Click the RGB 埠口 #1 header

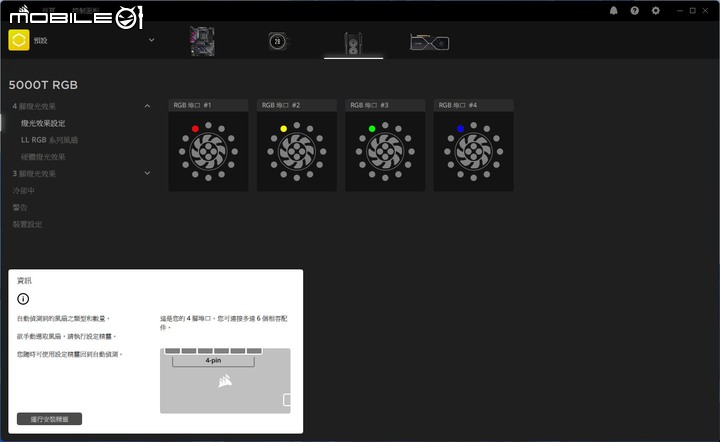208,105
